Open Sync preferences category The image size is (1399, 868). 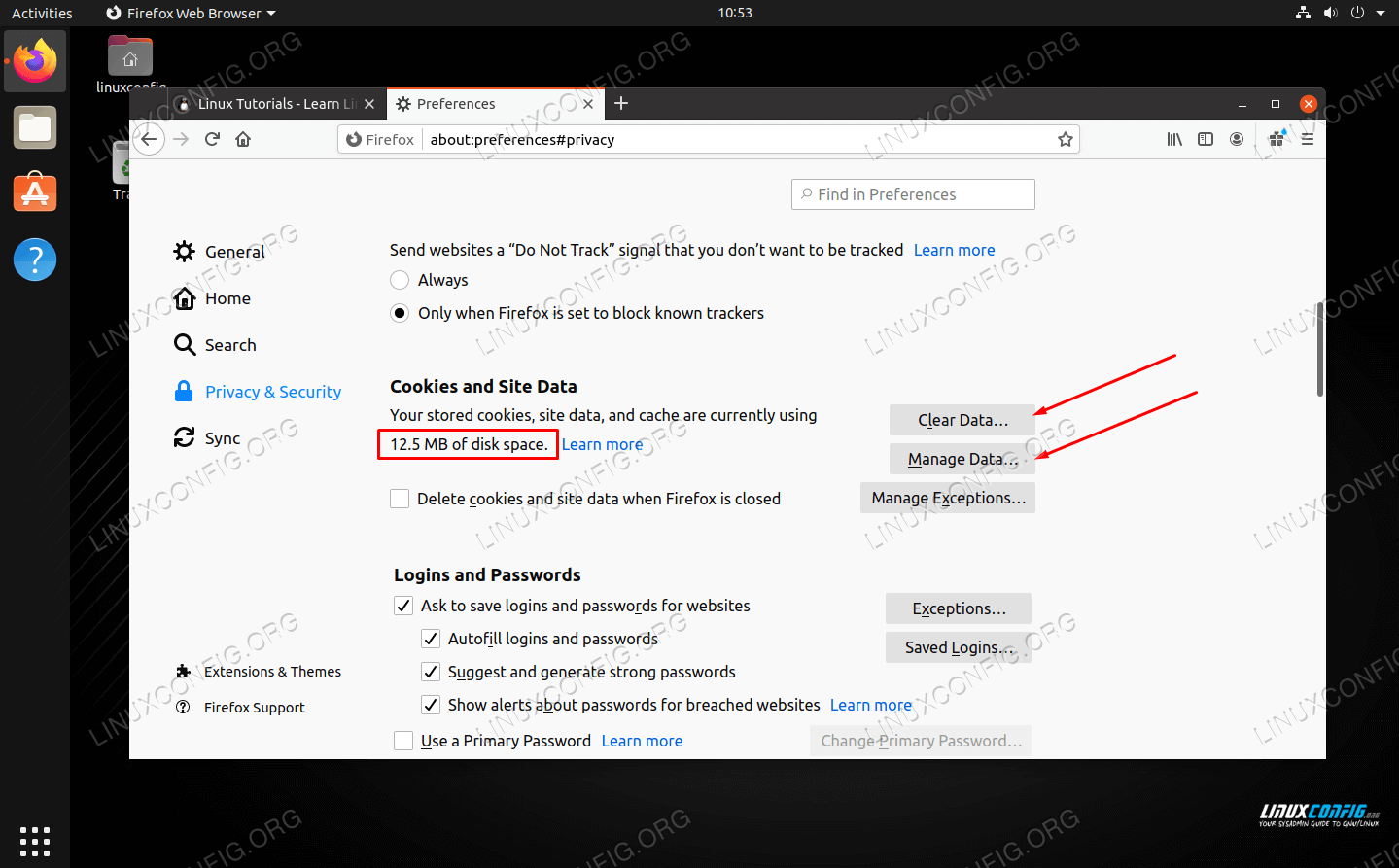[206, 438]
